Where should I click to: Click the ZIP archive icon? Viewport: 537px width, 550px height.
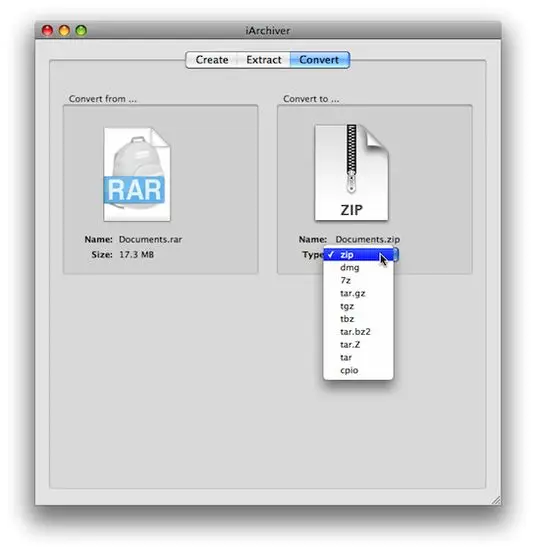click(x=351, y=172)
